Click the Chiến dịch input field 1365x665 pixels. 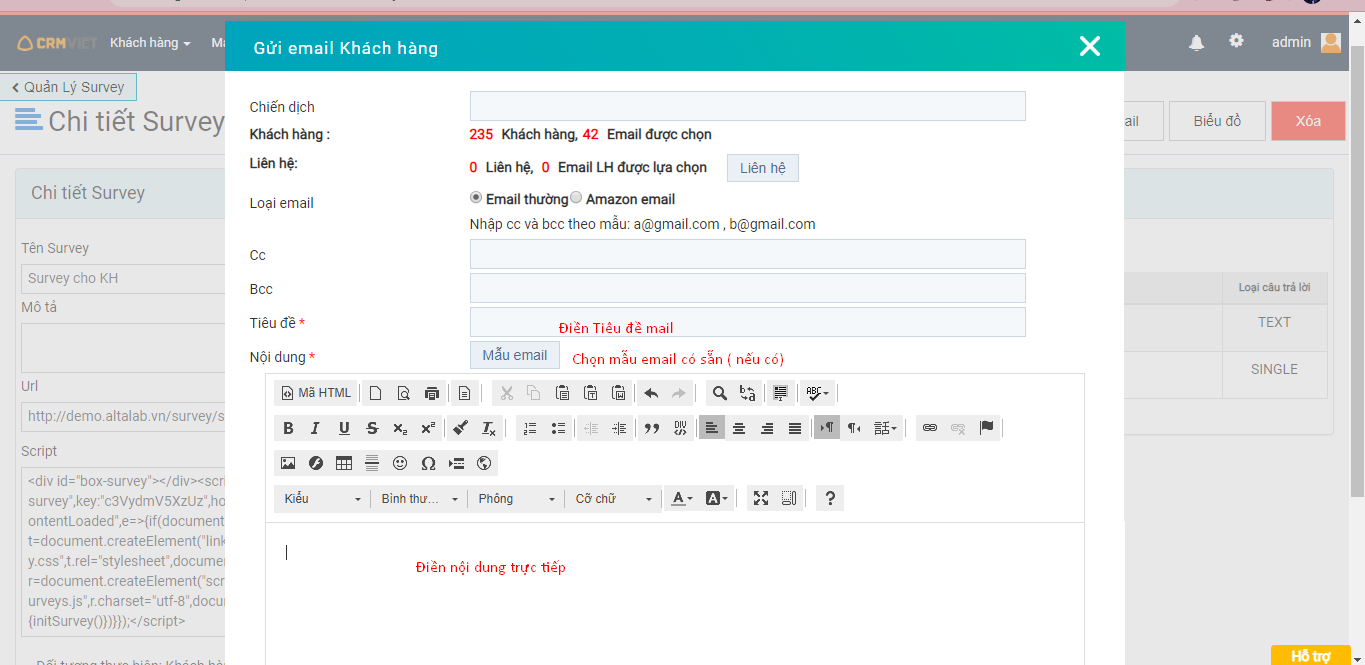tap(748, 106)
